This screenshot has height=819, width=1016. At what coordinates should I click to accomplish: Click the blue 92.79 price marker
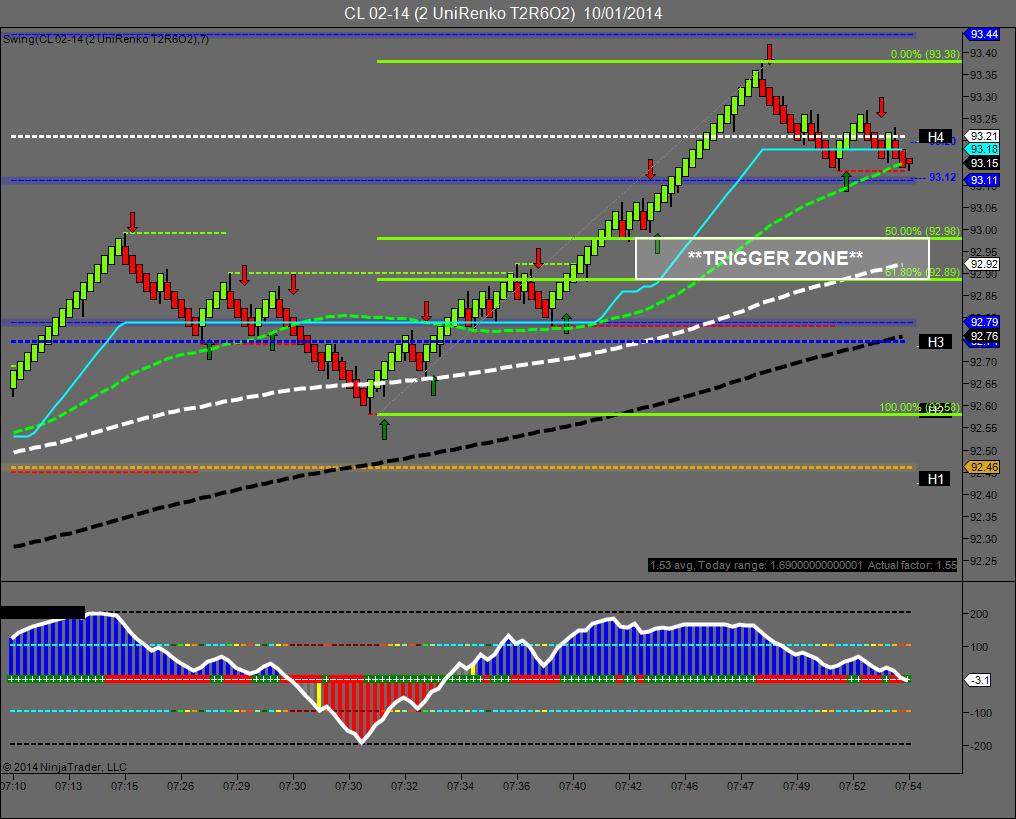pos(983,322)
